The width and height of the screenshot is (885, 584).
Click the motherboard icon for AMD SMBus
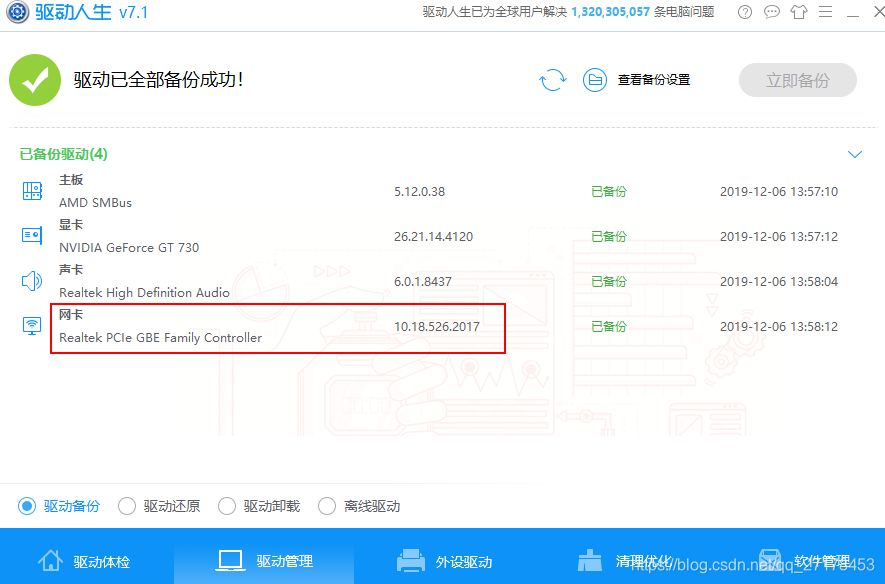tap(32, 191)
